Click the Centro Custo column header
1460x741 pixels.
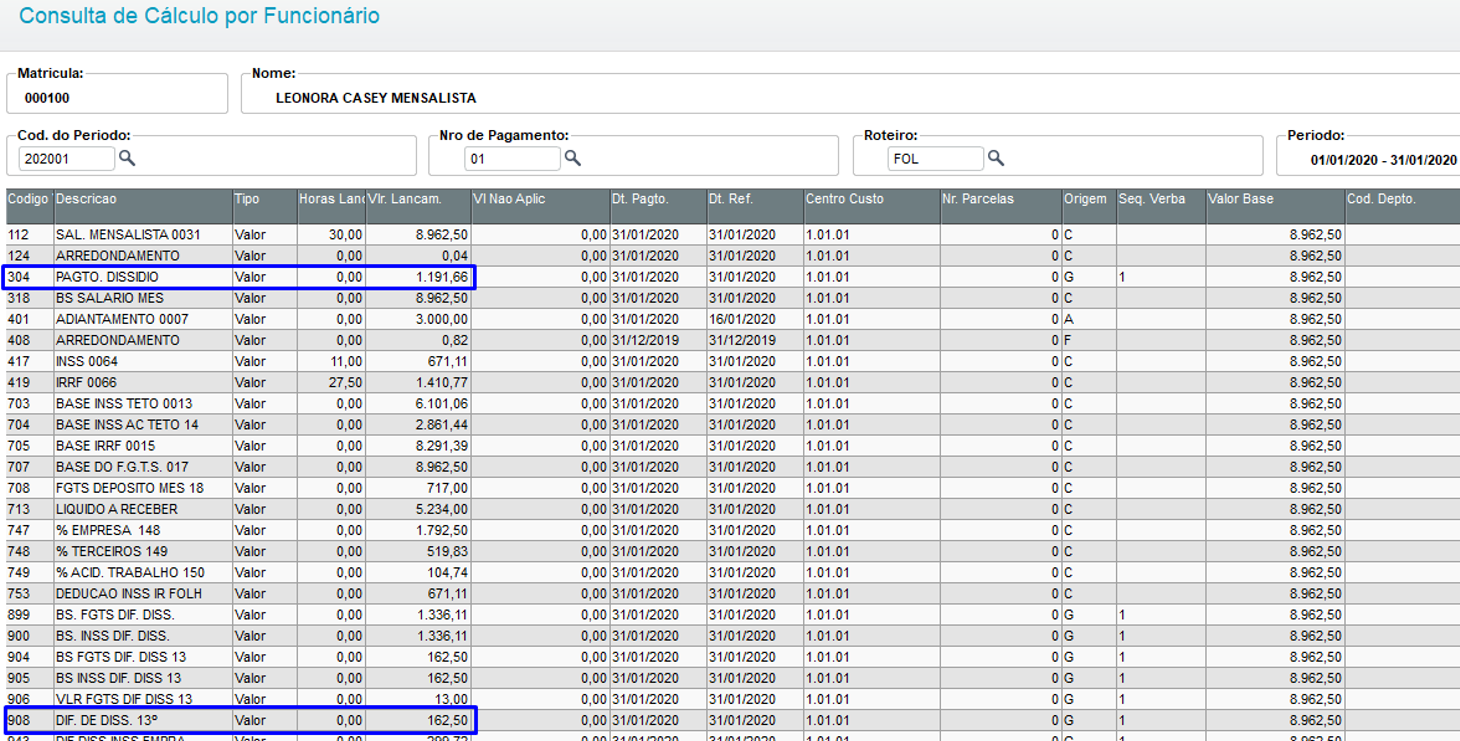click(x=872, y=206)
